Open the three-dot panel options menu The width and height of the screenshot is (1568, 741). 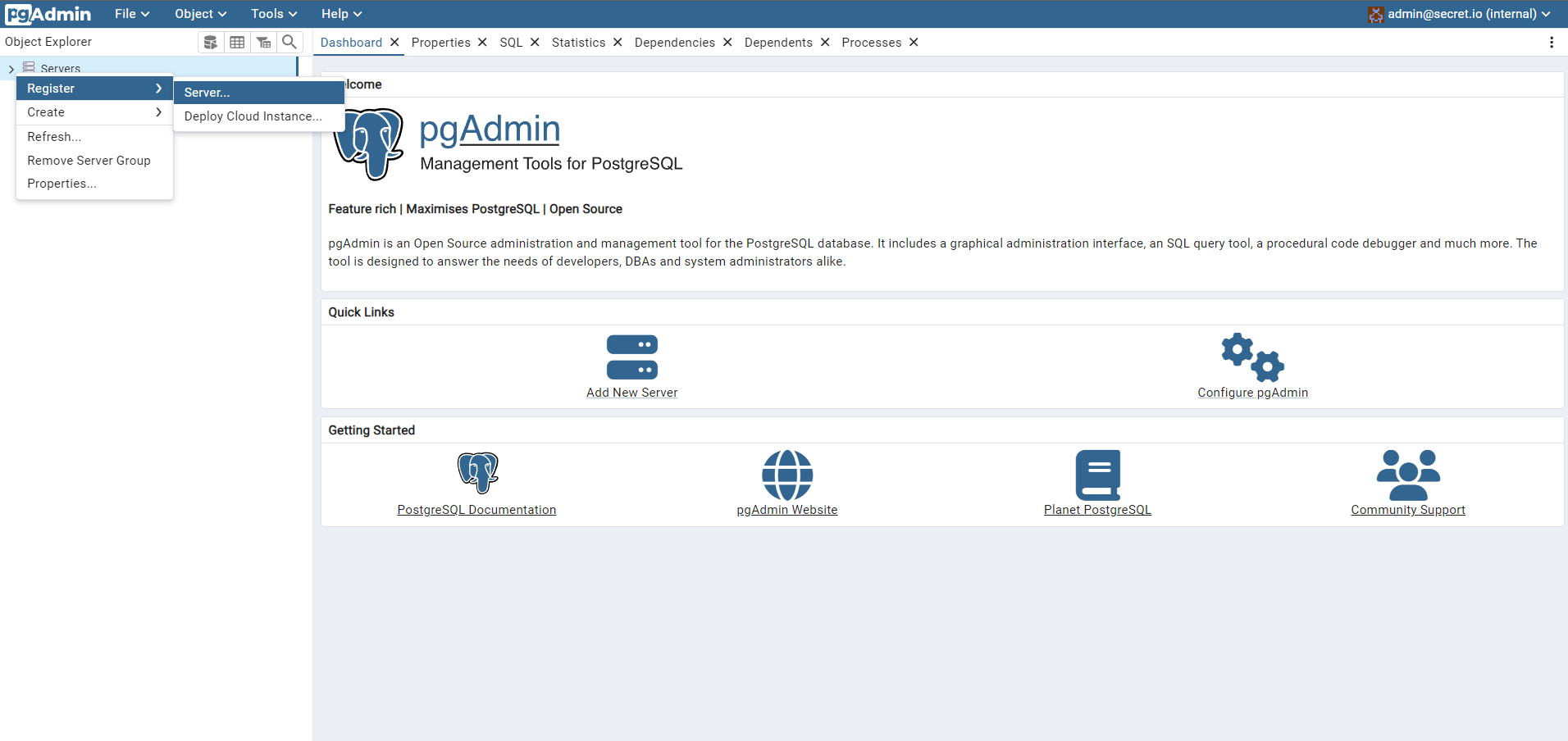[x=1552, y=43]
